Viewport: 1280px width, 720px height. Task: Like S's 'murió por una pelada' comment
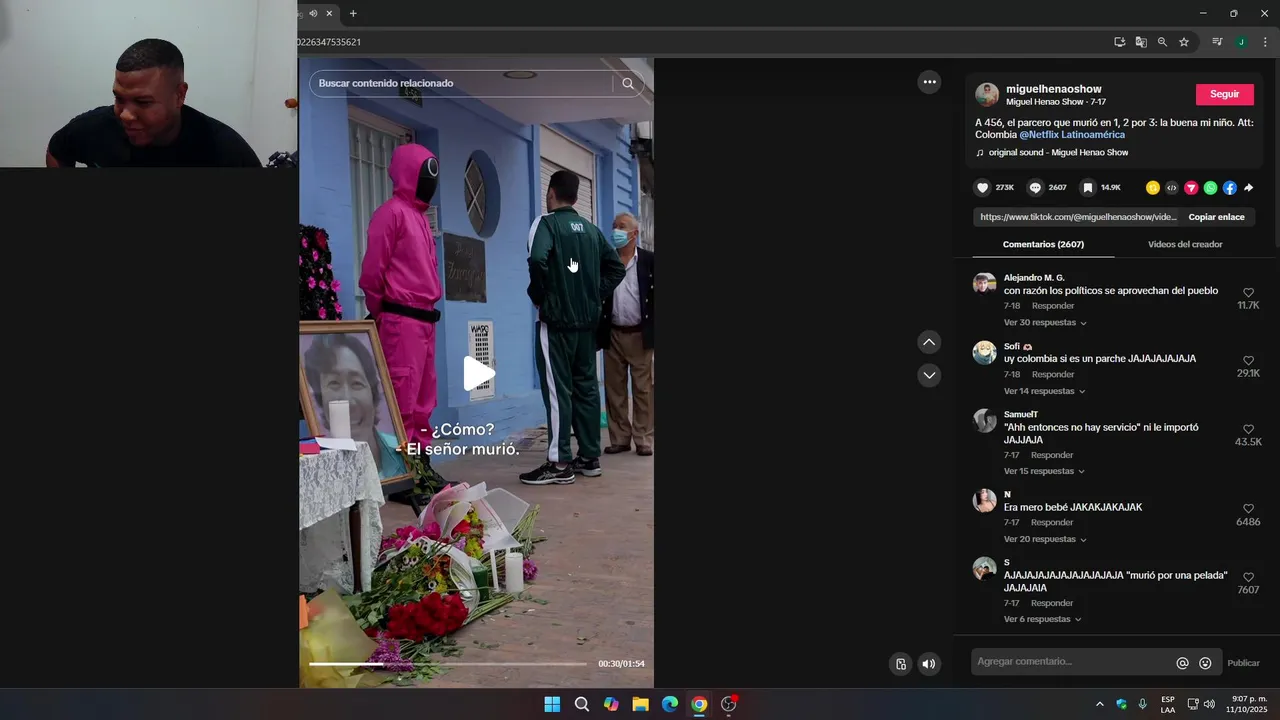click(1248, 578)
